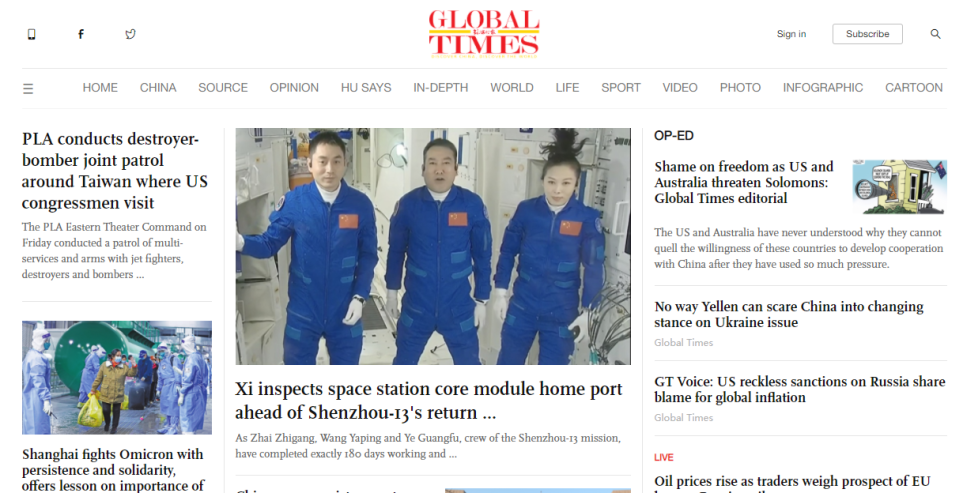Read the PLA destroyer-bomber patrol headline
Screen dimensions: 964x493
[115, 171]
